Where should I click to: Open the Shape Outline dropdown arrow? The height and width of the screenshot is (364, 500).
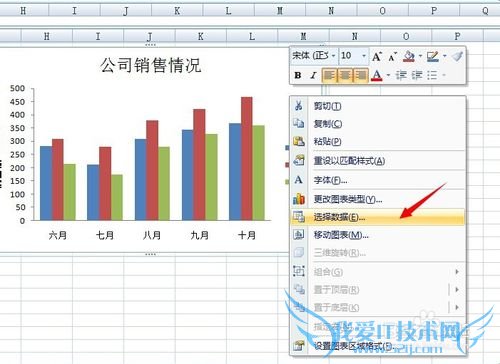445,56
